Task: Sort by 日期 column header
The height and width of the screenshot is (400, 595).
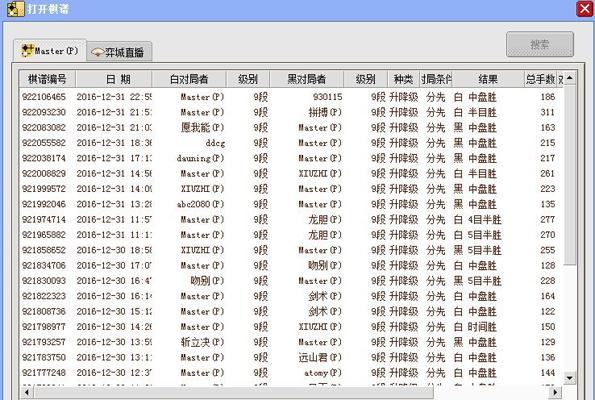Action: 114,79
